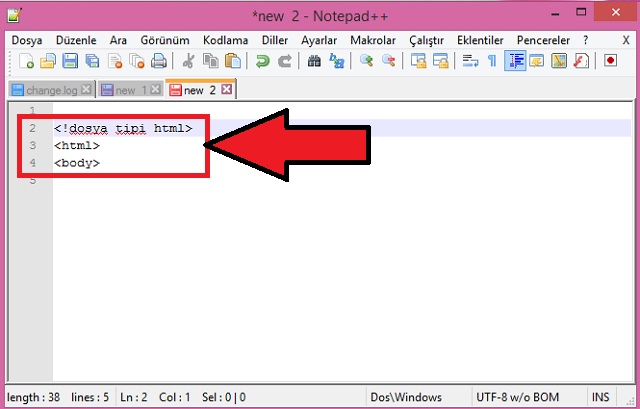Open the Dosya menu
The image size is (640, 409).
click(x=27, y=40)
